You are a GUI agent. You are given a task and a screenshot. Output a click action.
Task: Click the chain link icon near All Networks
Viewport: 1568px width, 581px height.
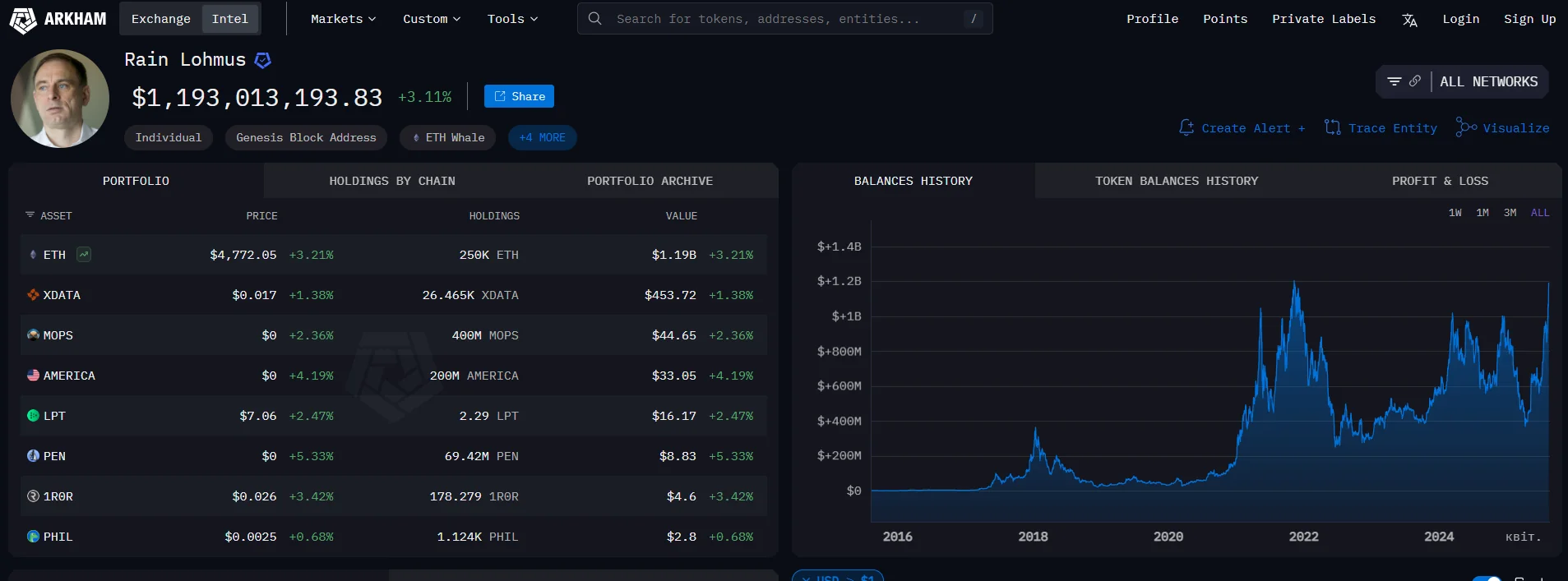(x=1414, y=81)
